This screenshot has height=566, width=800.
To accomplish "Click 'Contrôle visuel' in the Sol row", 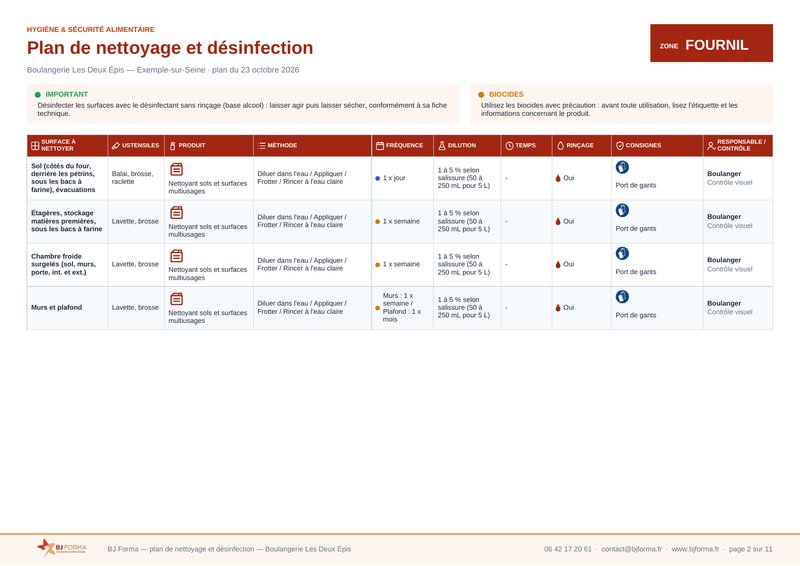I will click(730, 182).
